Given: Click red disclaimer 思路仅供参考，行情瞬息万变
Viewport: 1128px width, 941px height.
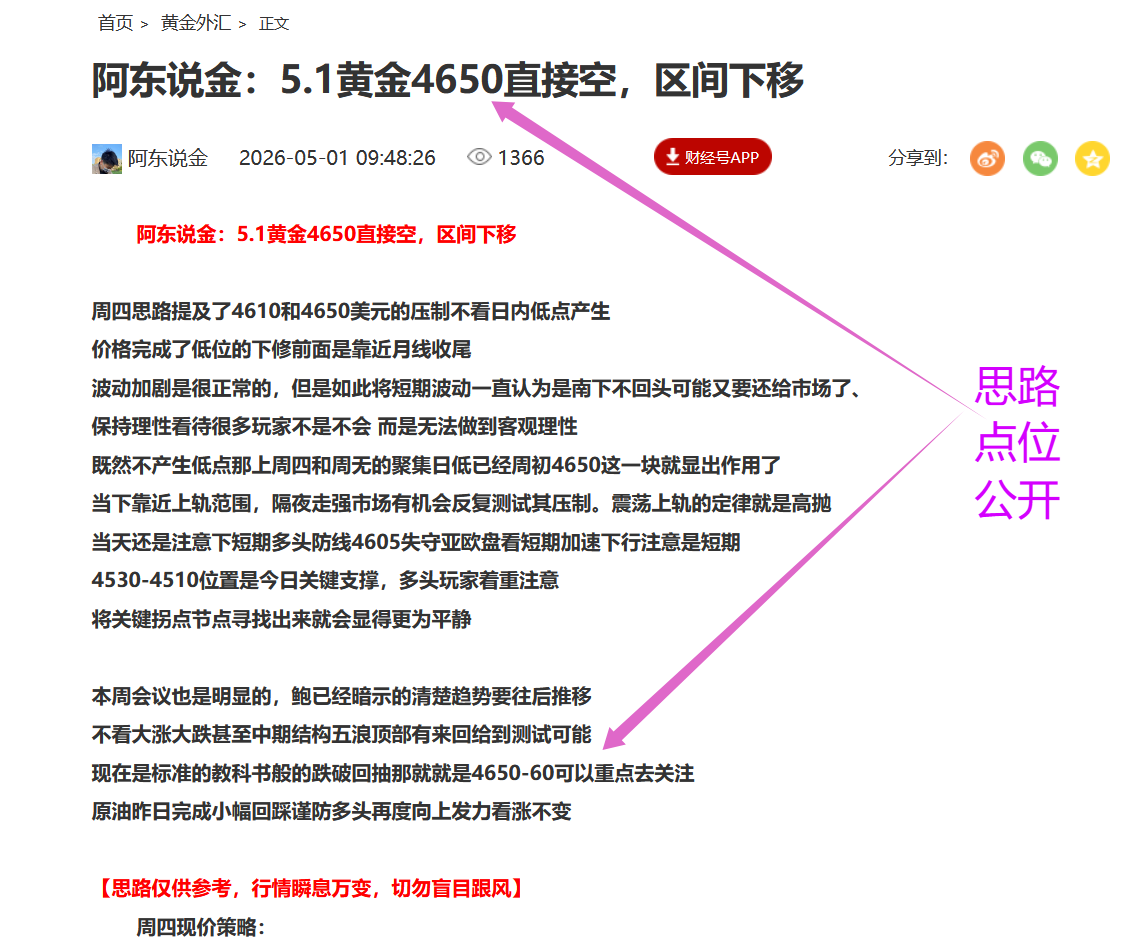Looking at the screenshot, I should (x=309, y=888).
